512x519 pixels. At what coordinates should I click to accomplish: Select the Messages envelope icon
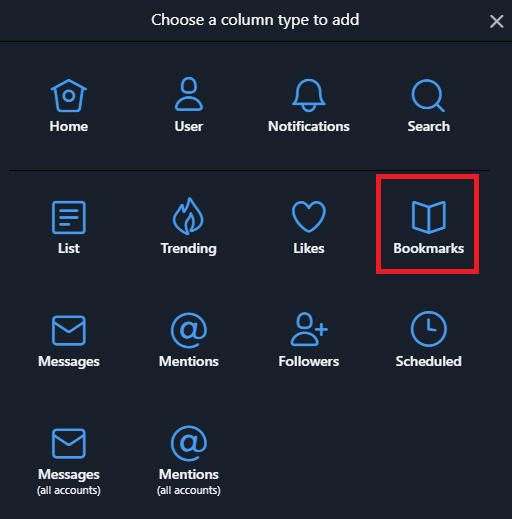(69, 330)
